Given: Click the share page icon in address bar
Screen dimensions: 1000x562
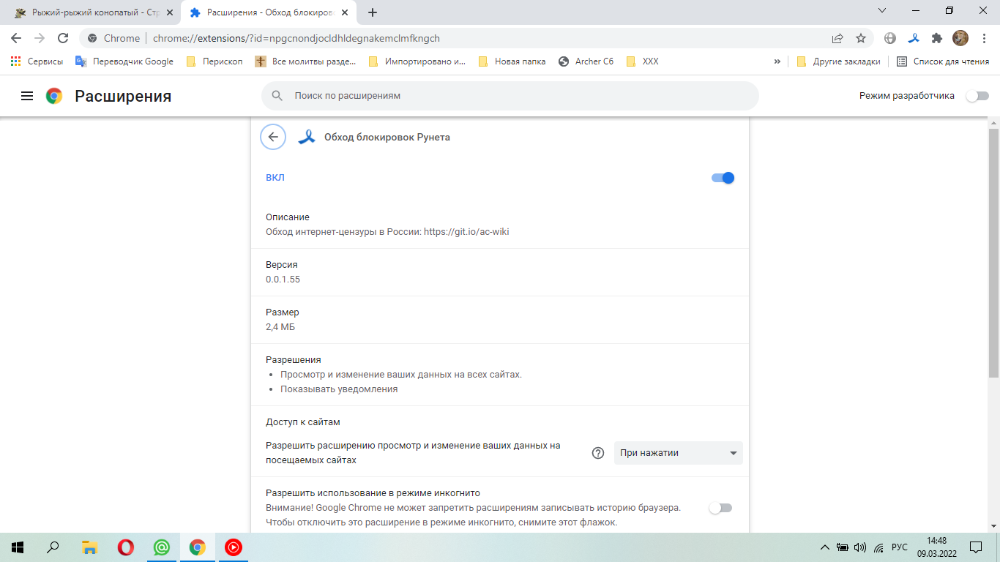Looking at the screenshot, I should [837, 38].
